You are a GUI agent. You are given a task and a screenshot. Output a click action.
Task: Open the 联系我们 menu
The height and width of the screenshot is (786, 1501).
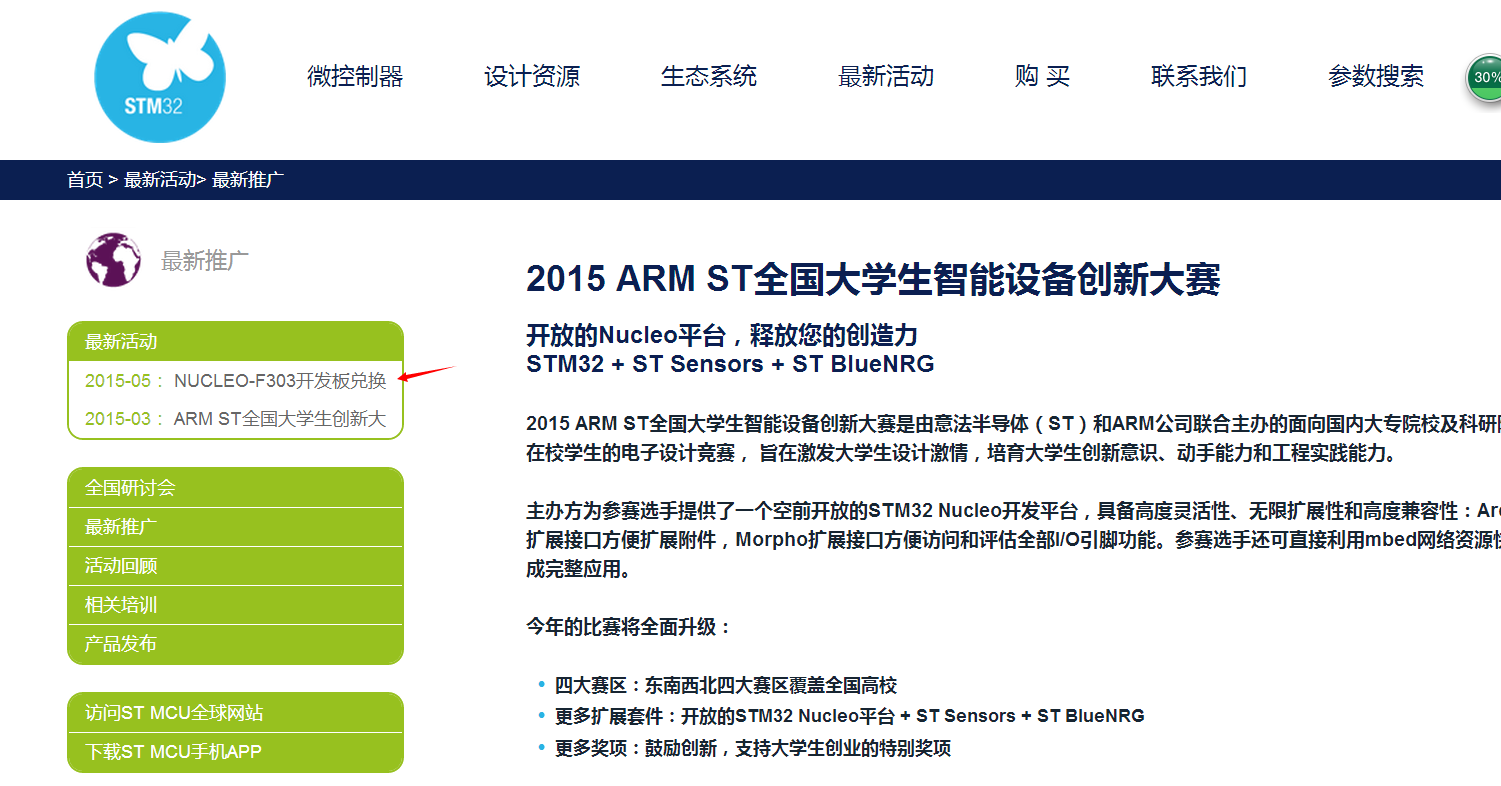(x=1199, y=76)
